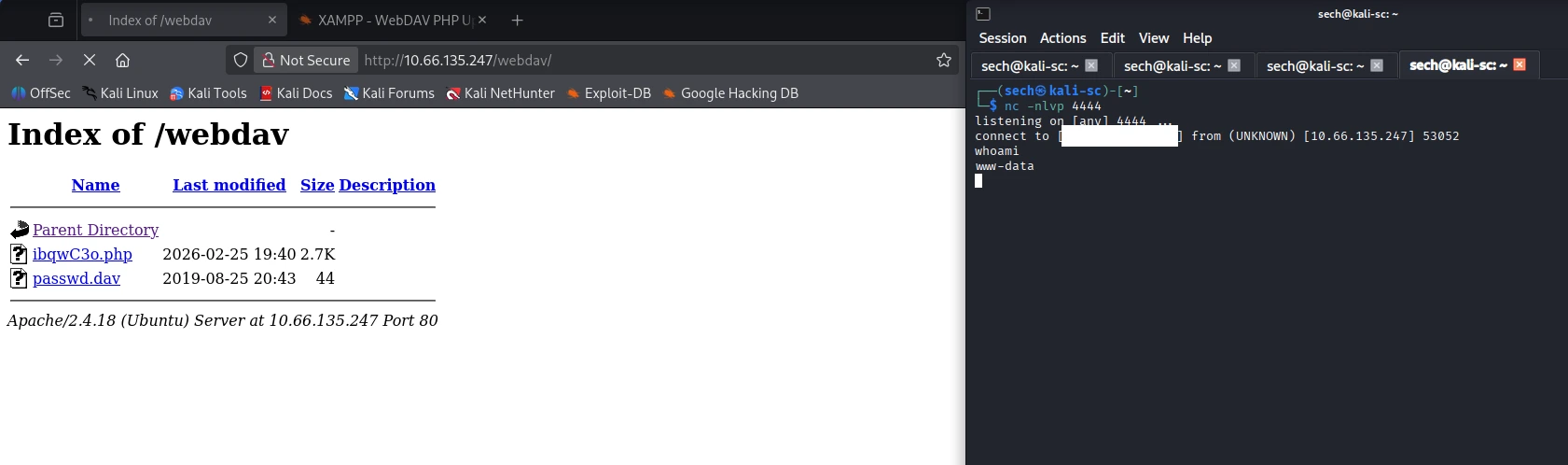The image size is (1568, 465).
Task: Click the tracking protection shield icon
Action: tap(241, 60)
